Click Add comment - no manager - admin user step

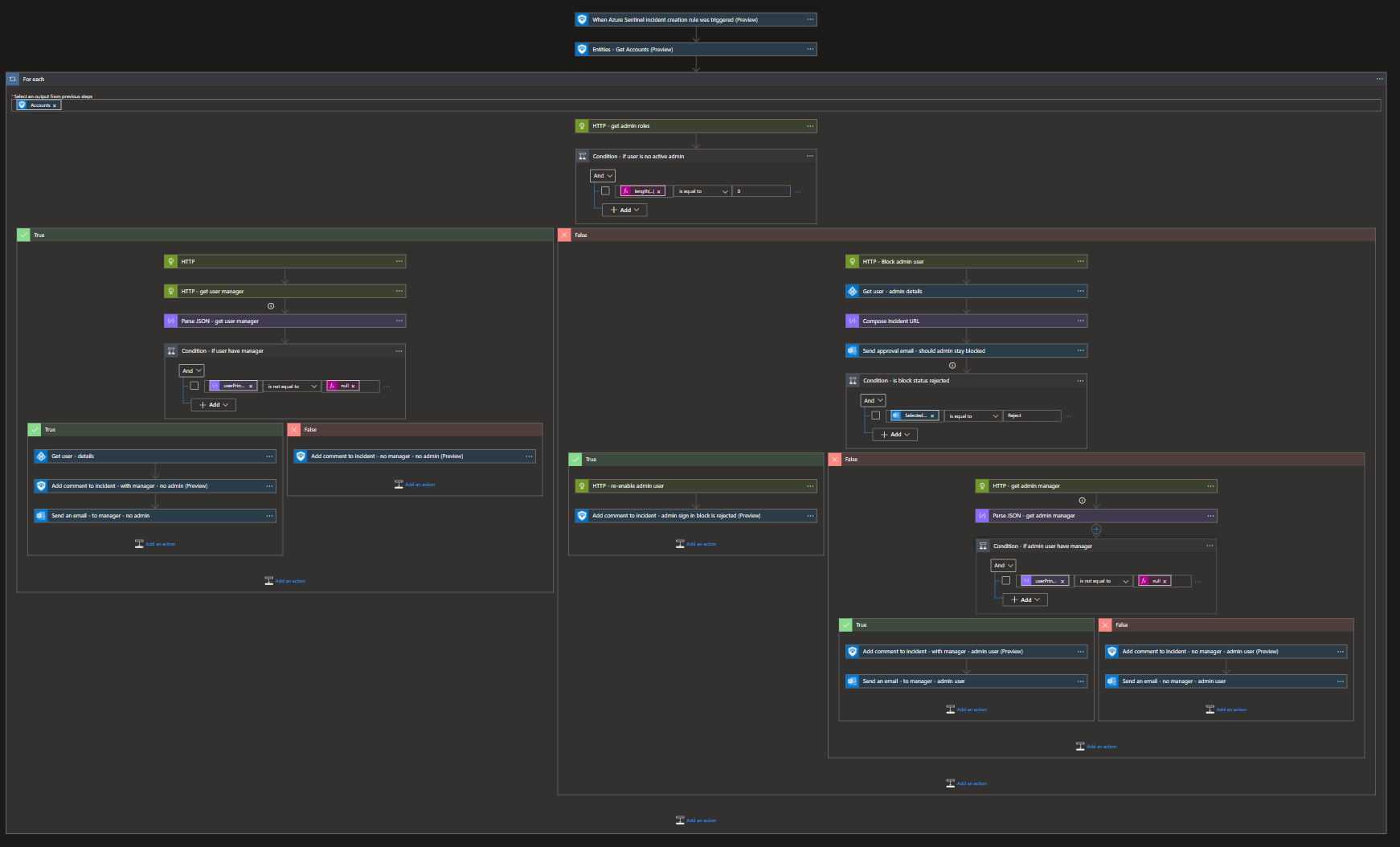point(1226,651)
